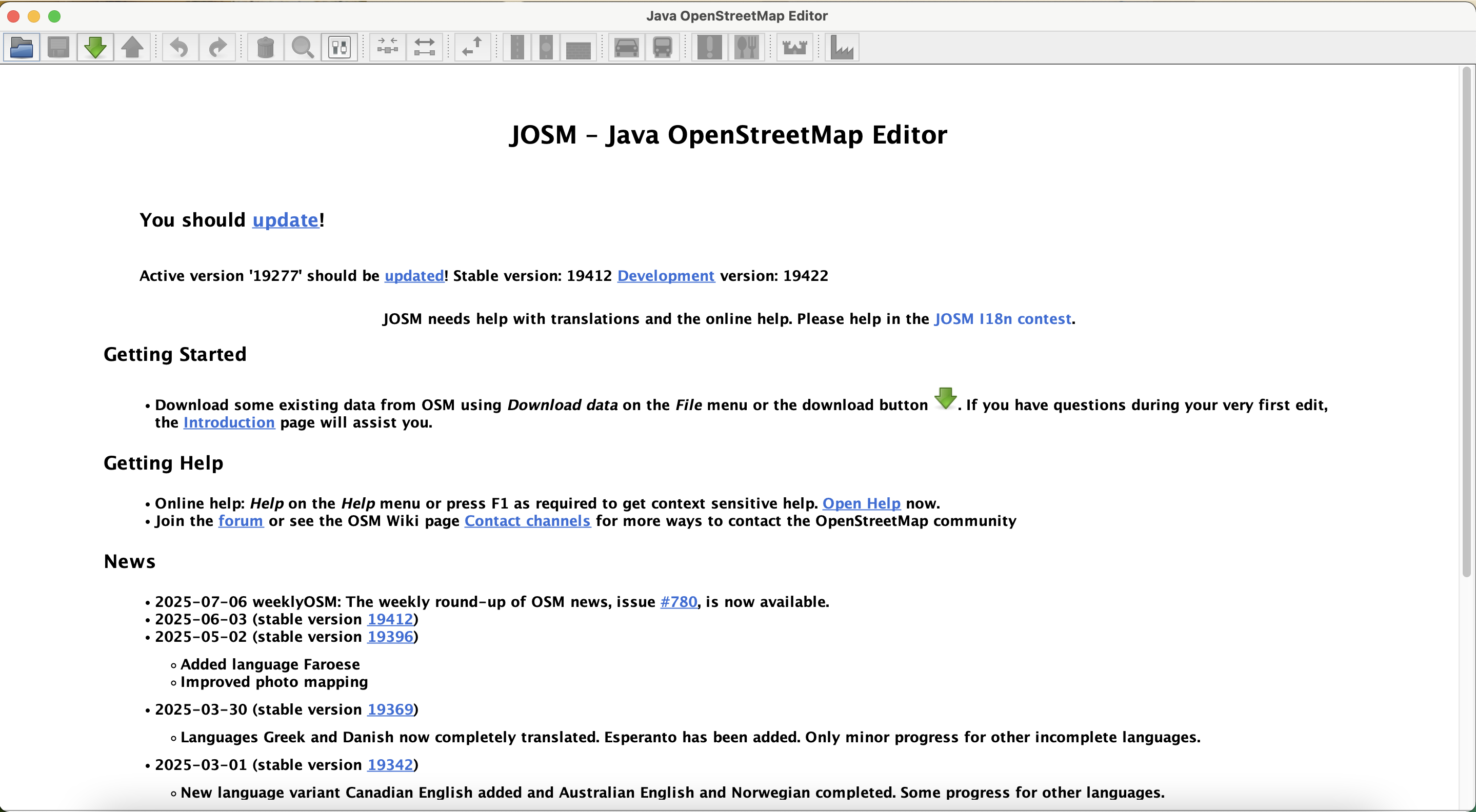Select the fork and spoon preset icon
The height and width of the screenshot is (812, 1476).
point(747,48)
